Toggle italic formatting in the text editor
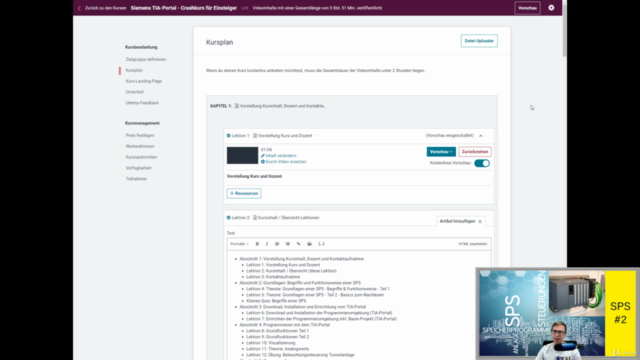This screenshot has width=640, height=360. point(267,244)
